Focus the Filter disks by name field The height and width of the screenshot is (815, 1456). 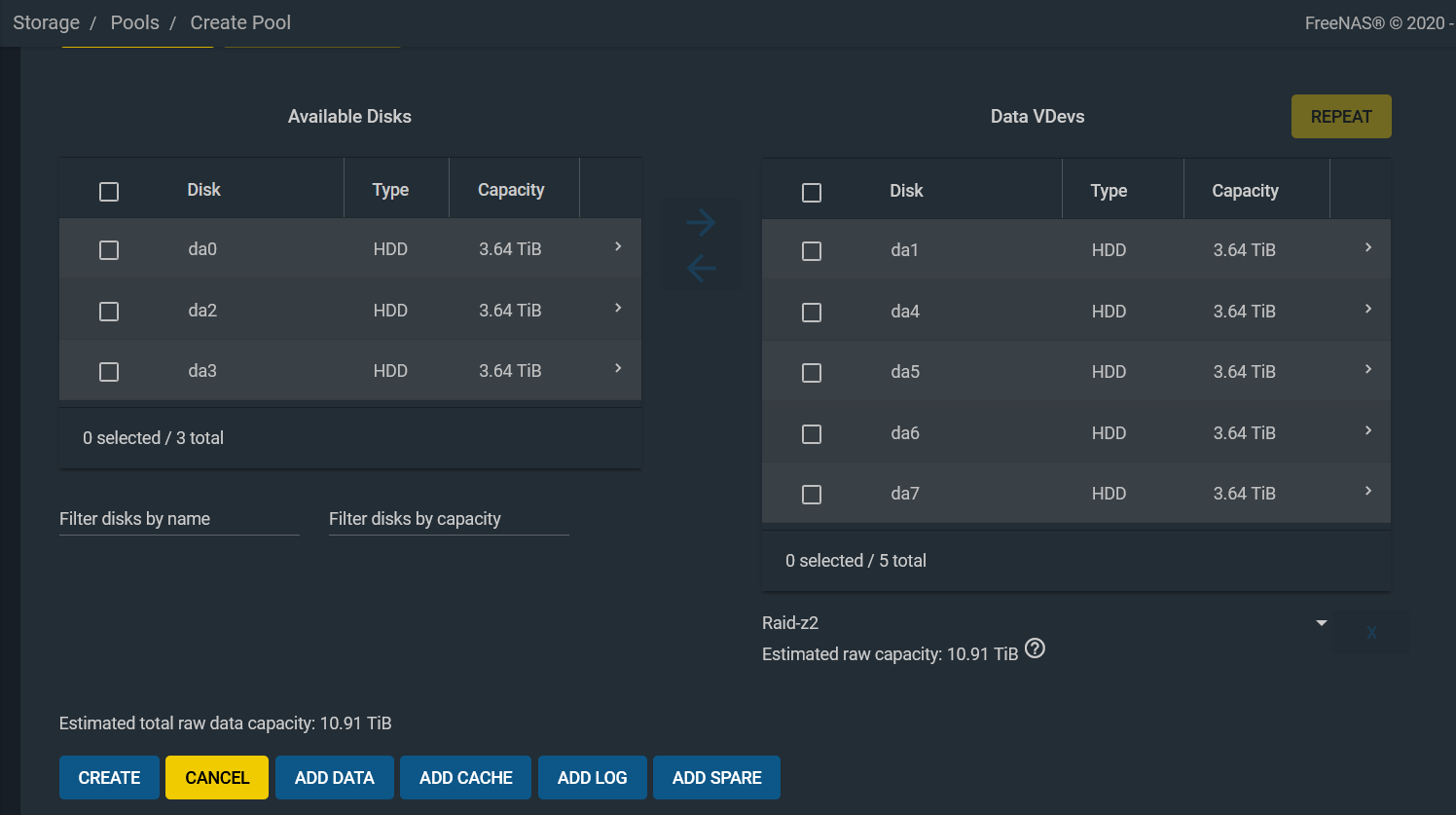tap(179, 519)
